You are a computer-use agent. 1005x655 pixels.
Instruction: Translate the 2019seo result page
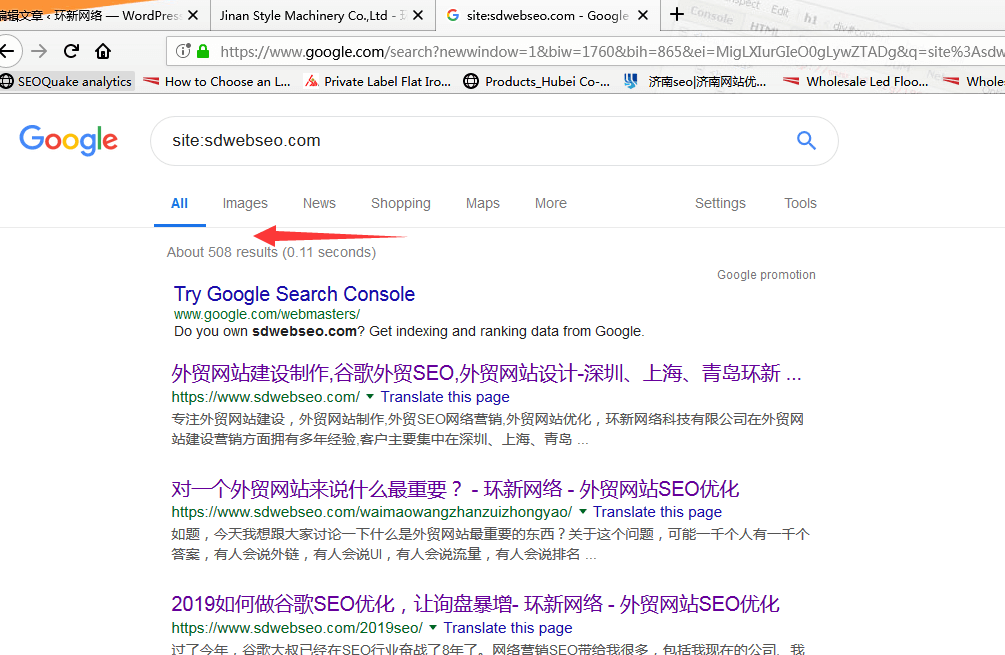[x=508, y=627]
